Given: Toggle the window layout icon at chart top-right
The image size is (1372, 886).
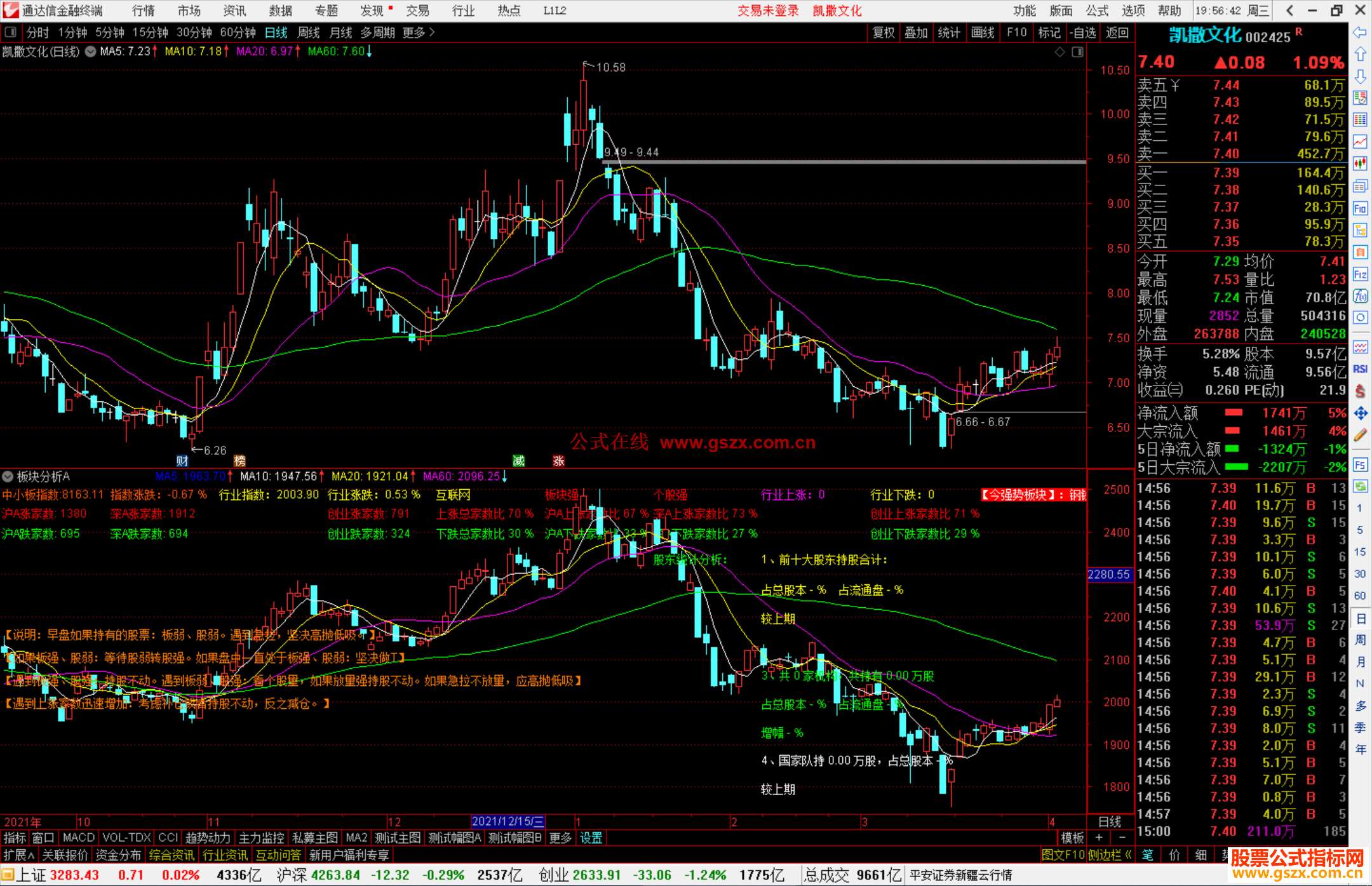Looking at the screenshot, I should 1077,52.
